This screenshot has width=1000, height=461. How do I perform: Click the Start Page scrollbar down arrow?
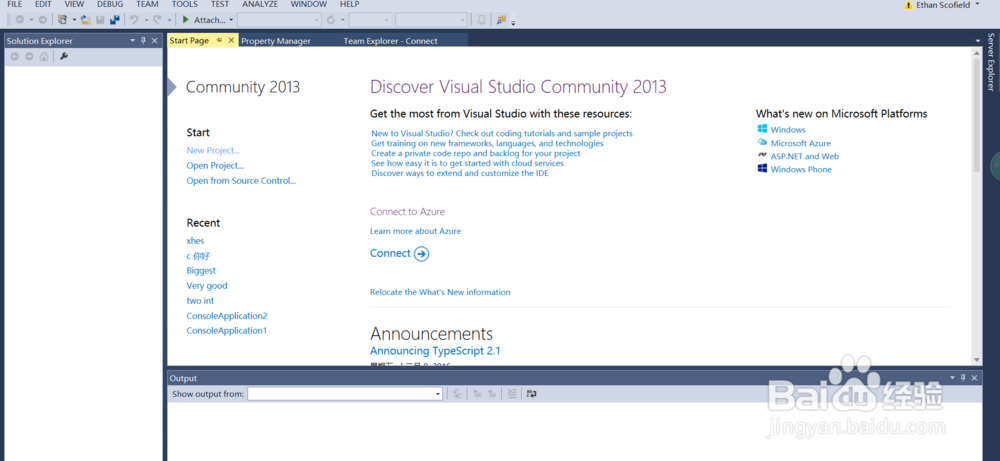coord(977,360)
